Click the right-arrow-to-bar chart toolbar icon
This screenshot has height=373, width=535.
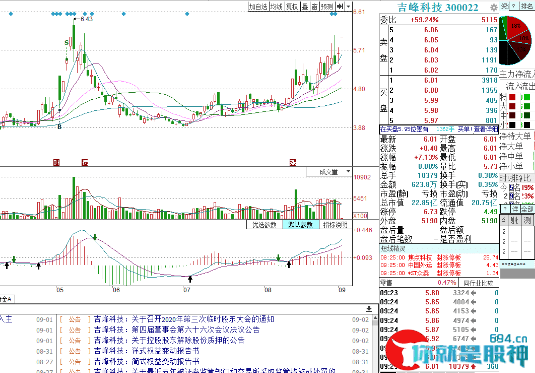(340, 6)
